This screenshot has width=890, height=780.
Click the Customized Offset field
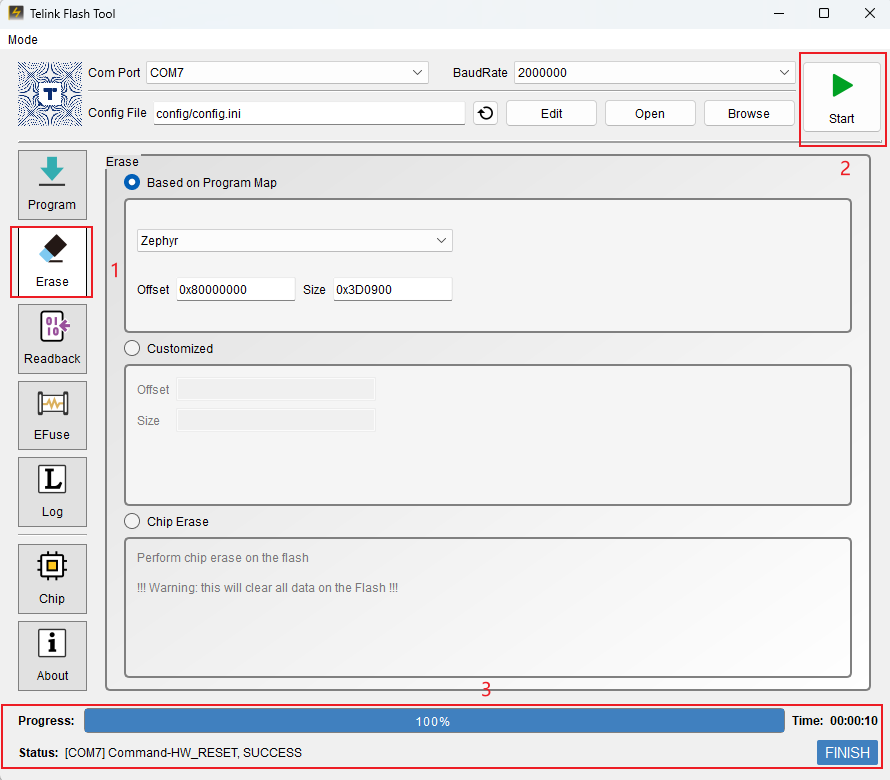click(276, 389)
